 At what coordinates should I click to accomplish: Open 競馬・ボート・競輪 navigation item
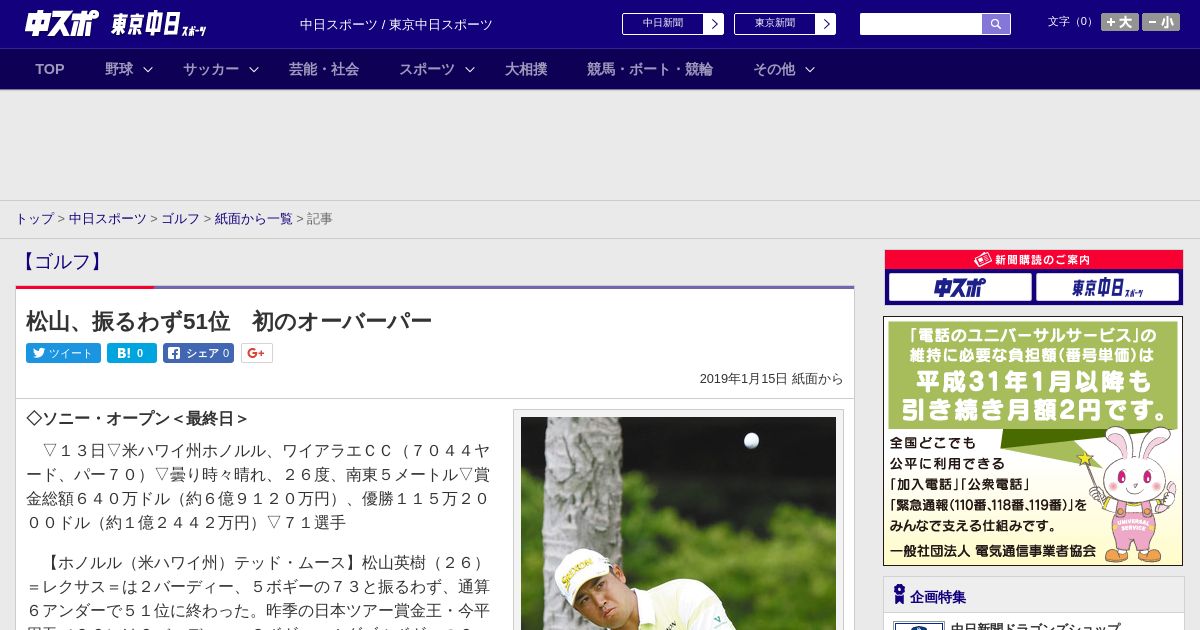pyautogui.click(x=650, y=69)
